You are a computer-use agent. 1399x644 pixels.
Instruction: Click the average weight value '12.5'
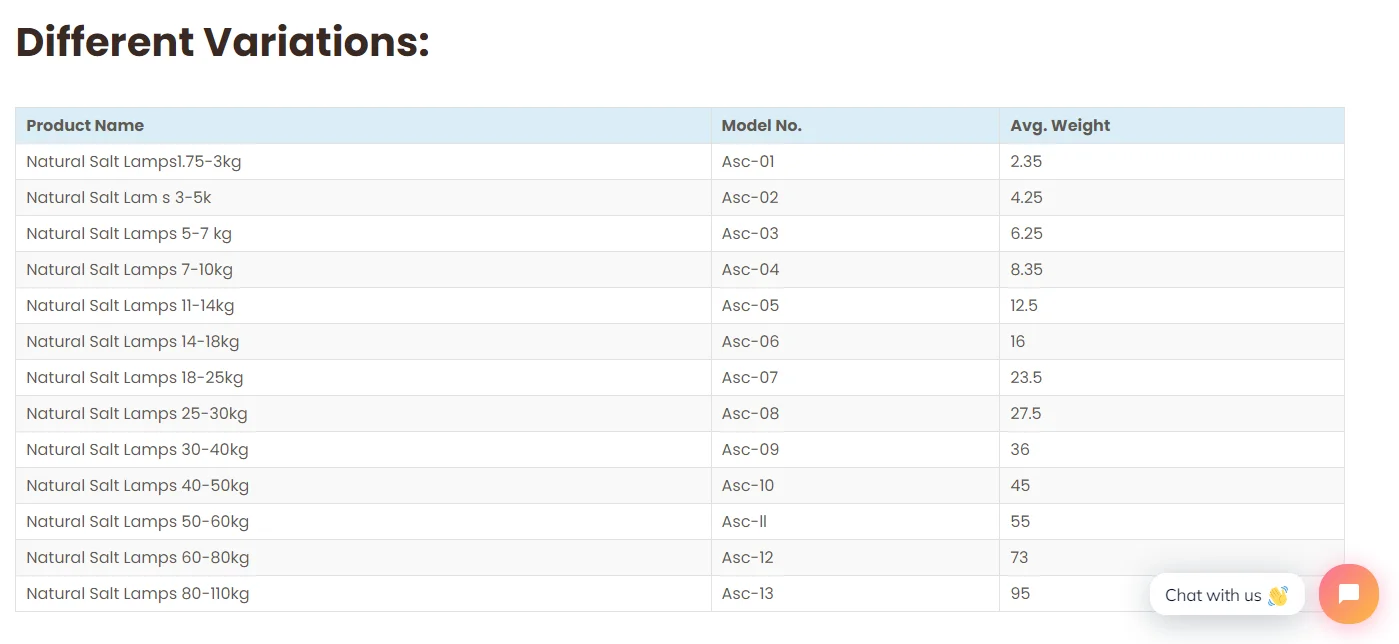(x=1024, y=306)
